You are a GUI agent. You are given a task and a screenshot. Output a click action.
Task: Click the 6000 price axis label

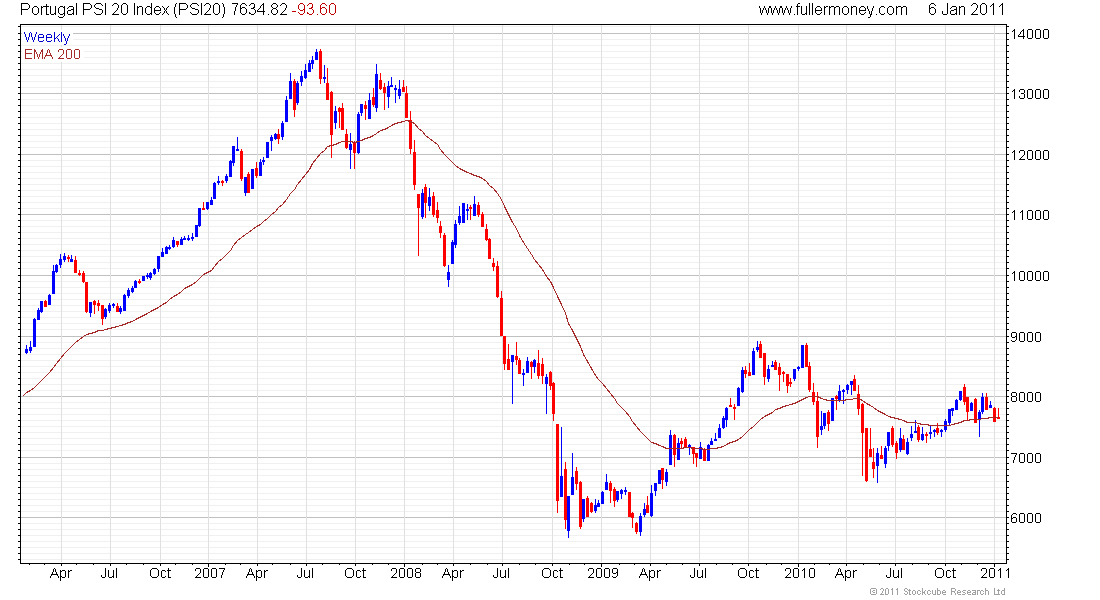pos(1026,518)
